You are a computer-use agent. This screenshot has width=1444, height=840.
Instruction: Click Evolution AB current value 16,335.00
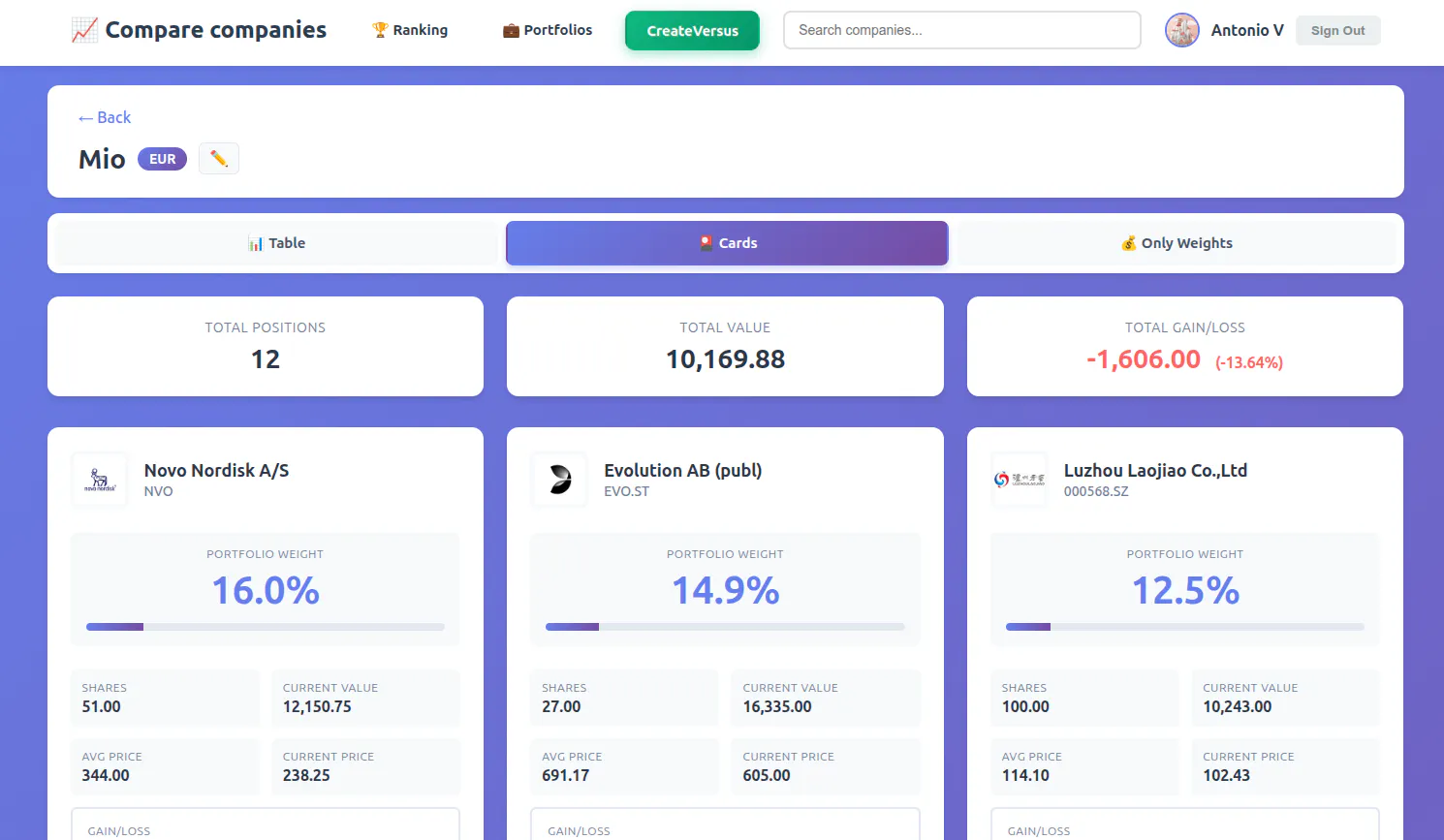click(x=777, y=707)
